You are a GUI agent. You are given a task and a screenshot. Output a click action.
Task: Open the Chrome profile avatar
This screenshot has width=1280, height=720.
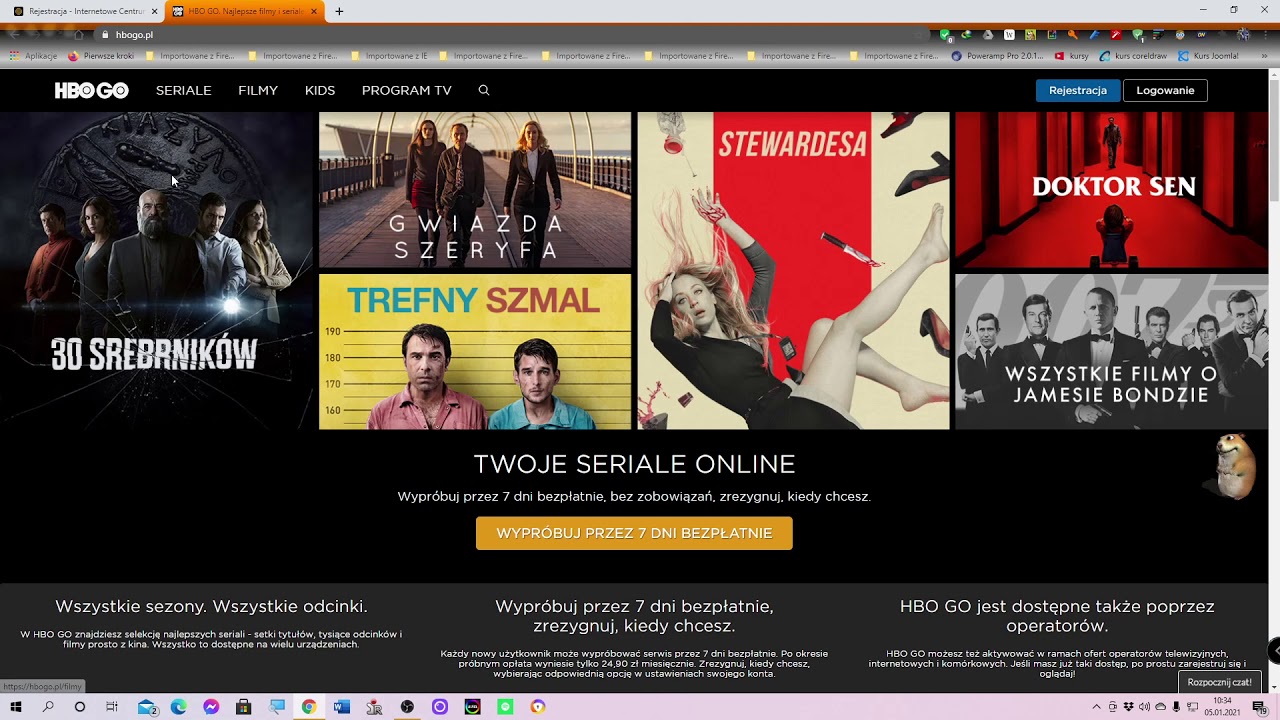[x=1243, y=35]
